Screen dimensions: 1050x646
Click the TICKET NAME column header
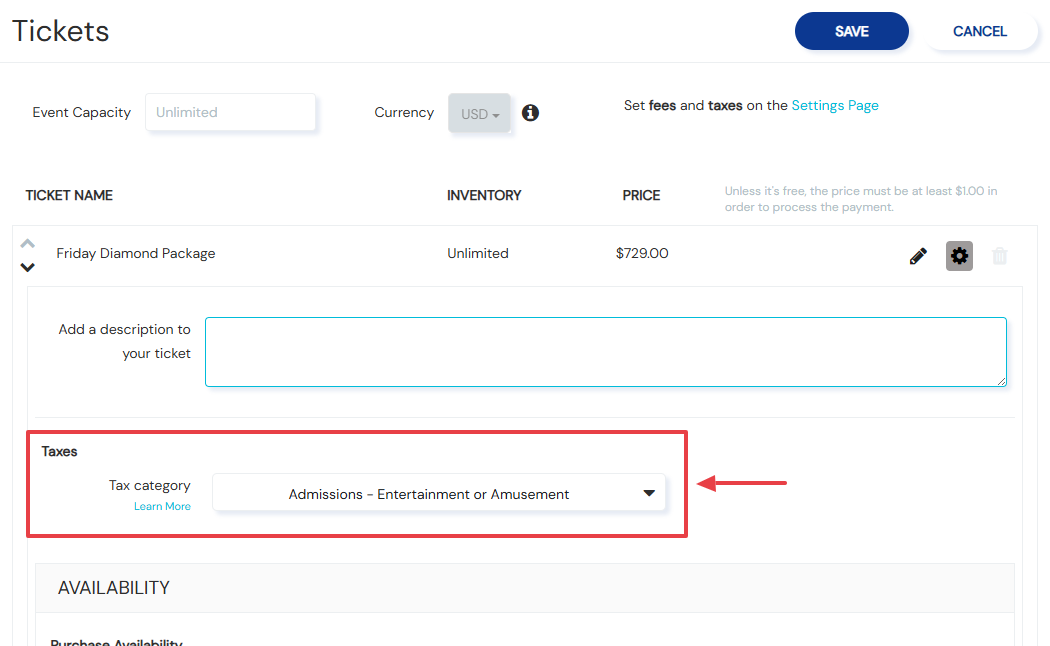pos(69,195)
